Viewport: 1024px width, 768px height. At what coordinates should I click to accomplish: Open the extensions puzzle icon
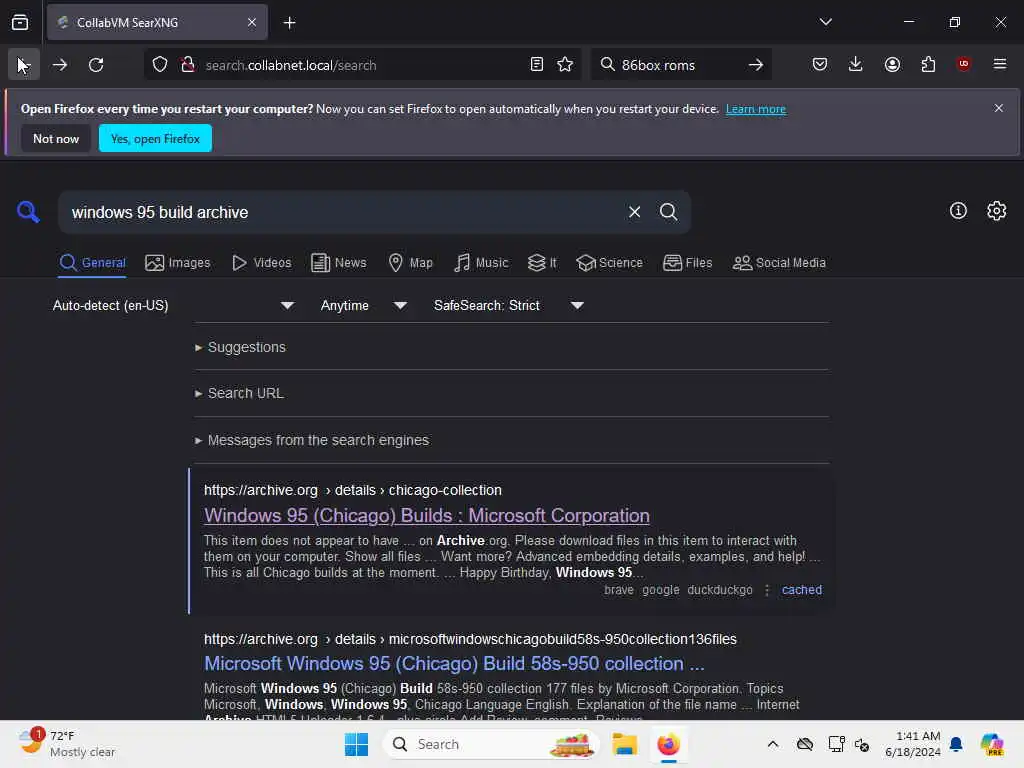coord(928,64)
